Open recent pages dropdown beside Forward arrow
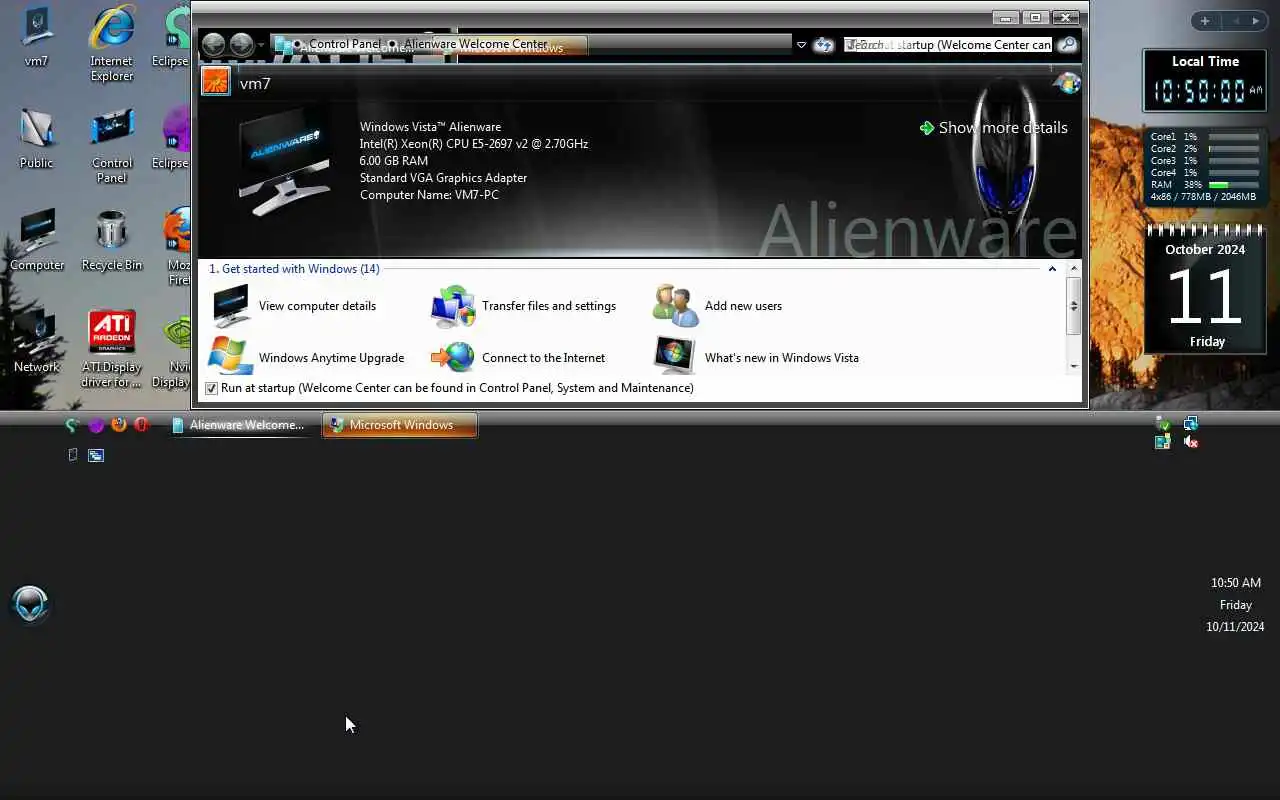Viewport: 1280px width, 800px height. point(262,45)
